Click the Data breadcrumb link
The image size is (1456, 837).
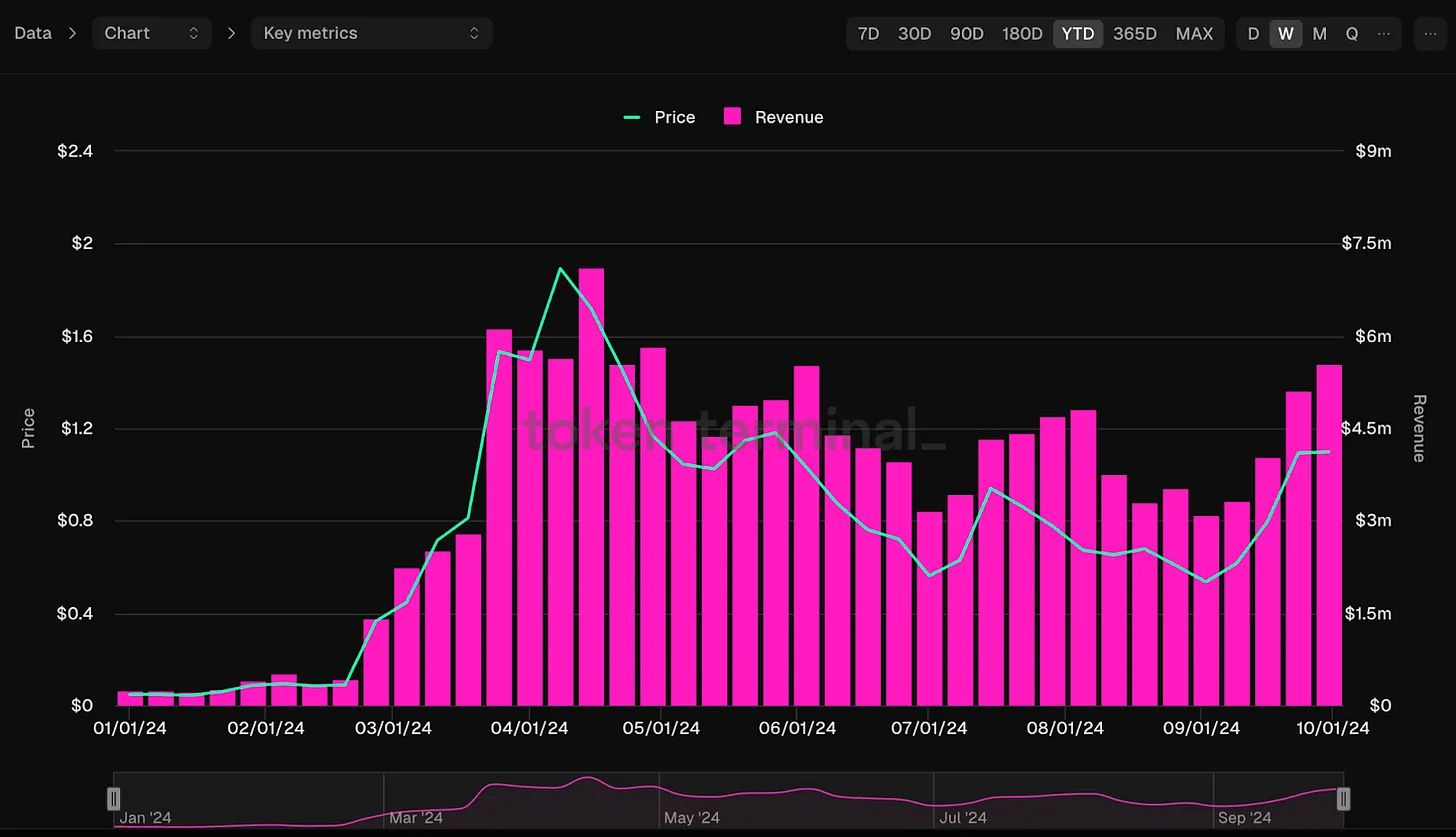[x=33, y=33]
